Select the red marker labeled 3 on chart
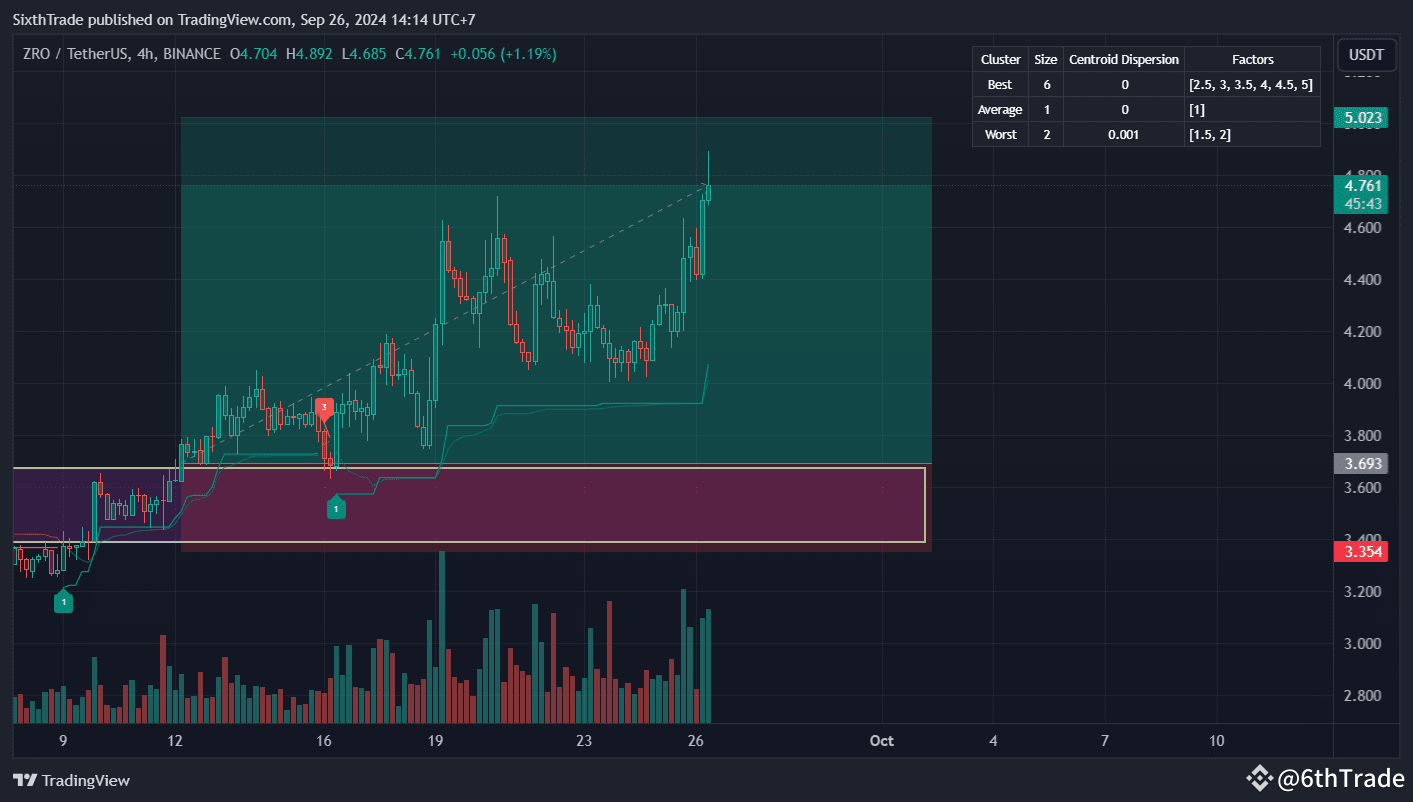Screen dimensions: 1413x802 pos(323,407)
